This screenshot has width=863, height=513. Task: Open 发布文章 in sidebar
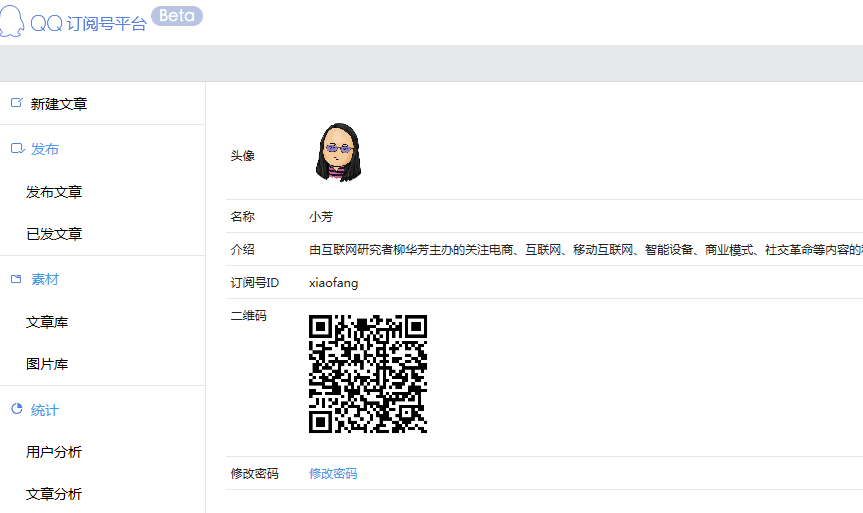[54, 192]
